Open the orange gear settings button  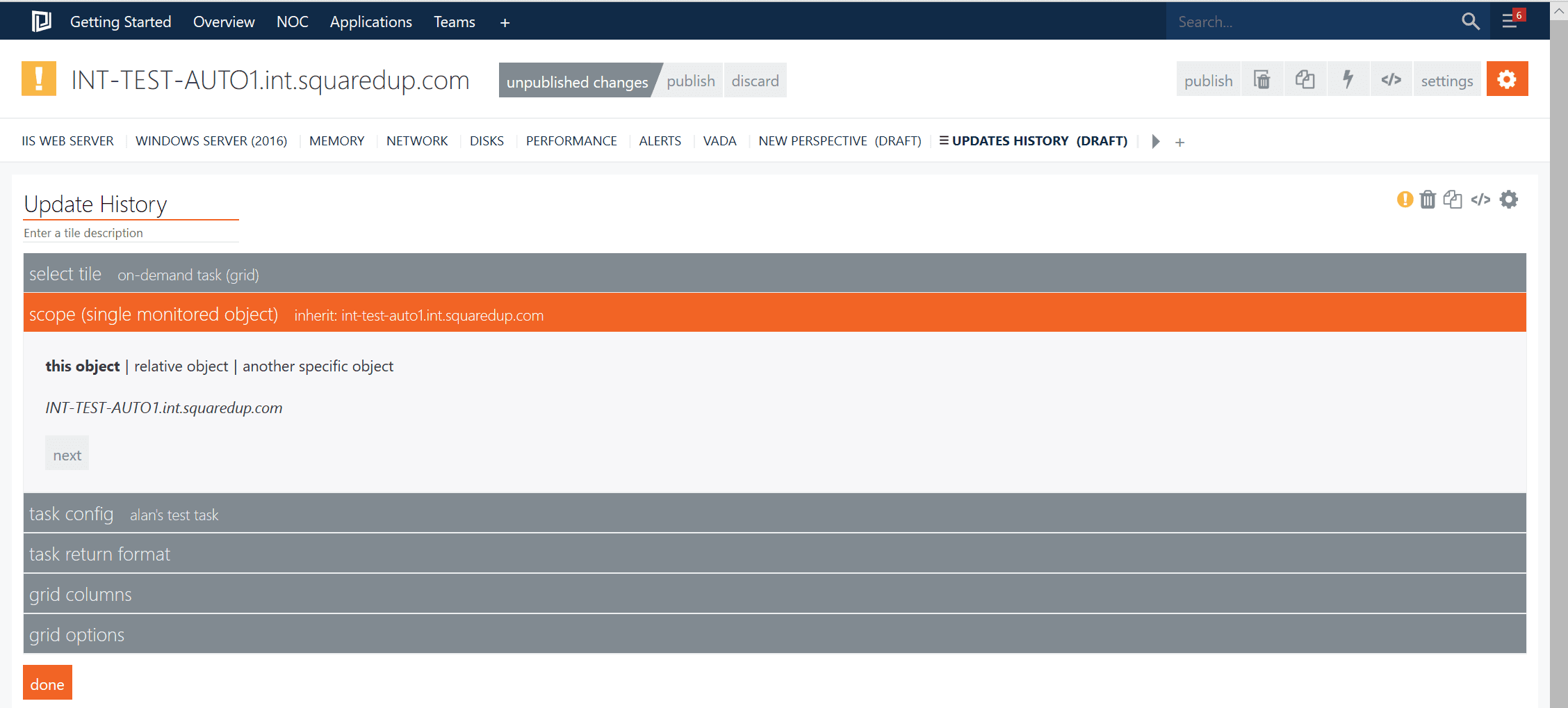[1507, 80]
